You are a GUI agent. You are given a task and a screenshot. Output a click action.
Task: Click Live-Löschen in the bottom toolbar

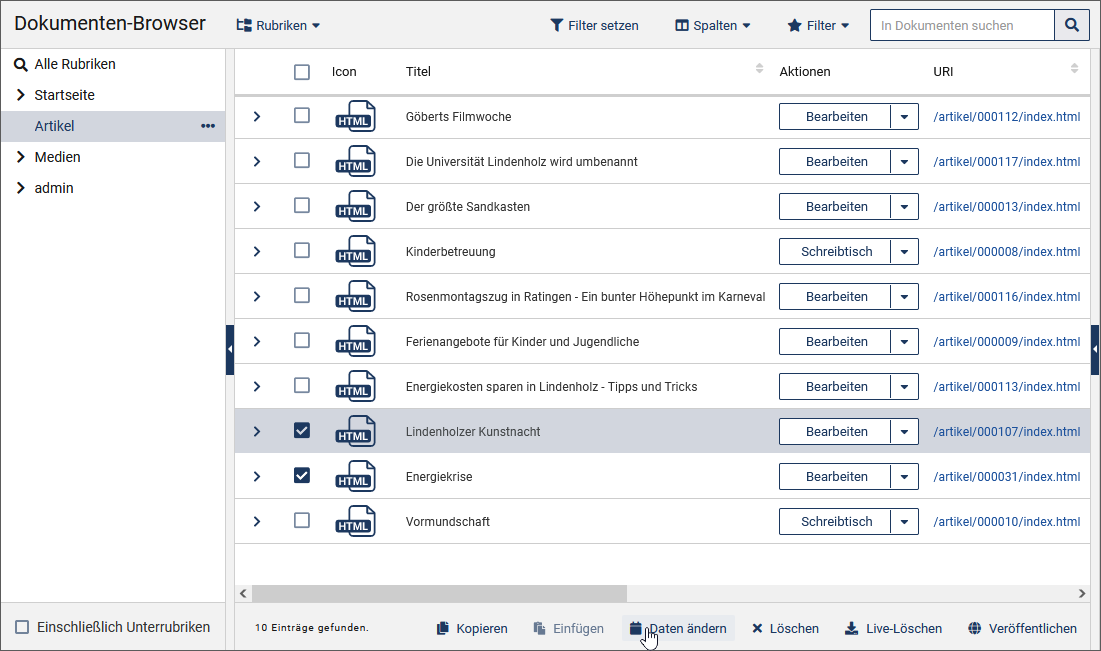(x=893, y=629)
